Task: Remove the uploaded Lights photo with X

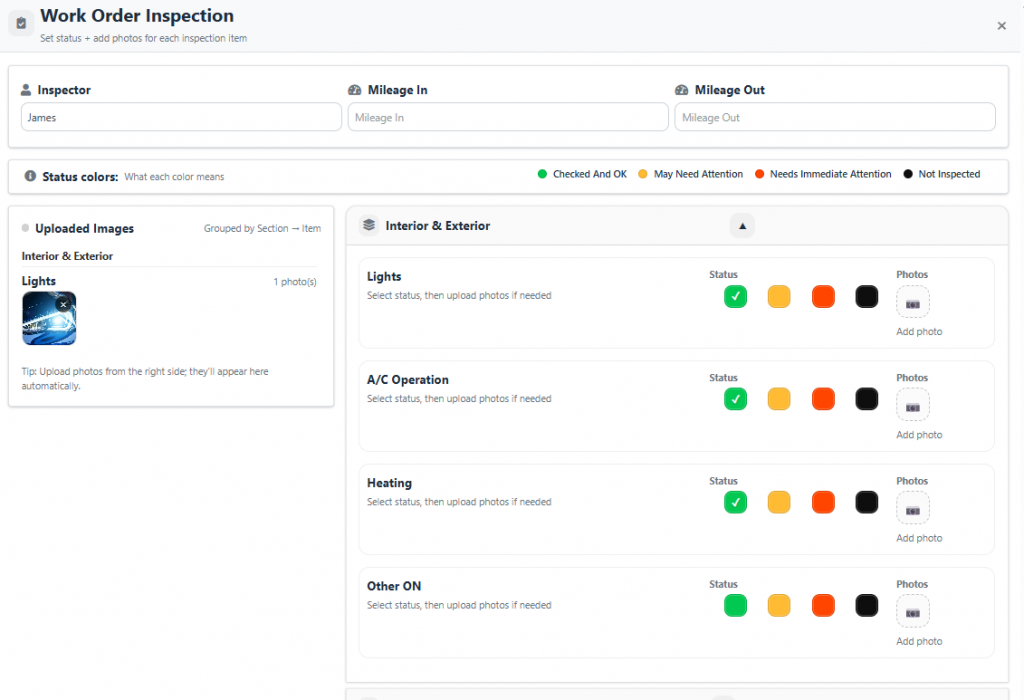Action: tap(63, 304)
